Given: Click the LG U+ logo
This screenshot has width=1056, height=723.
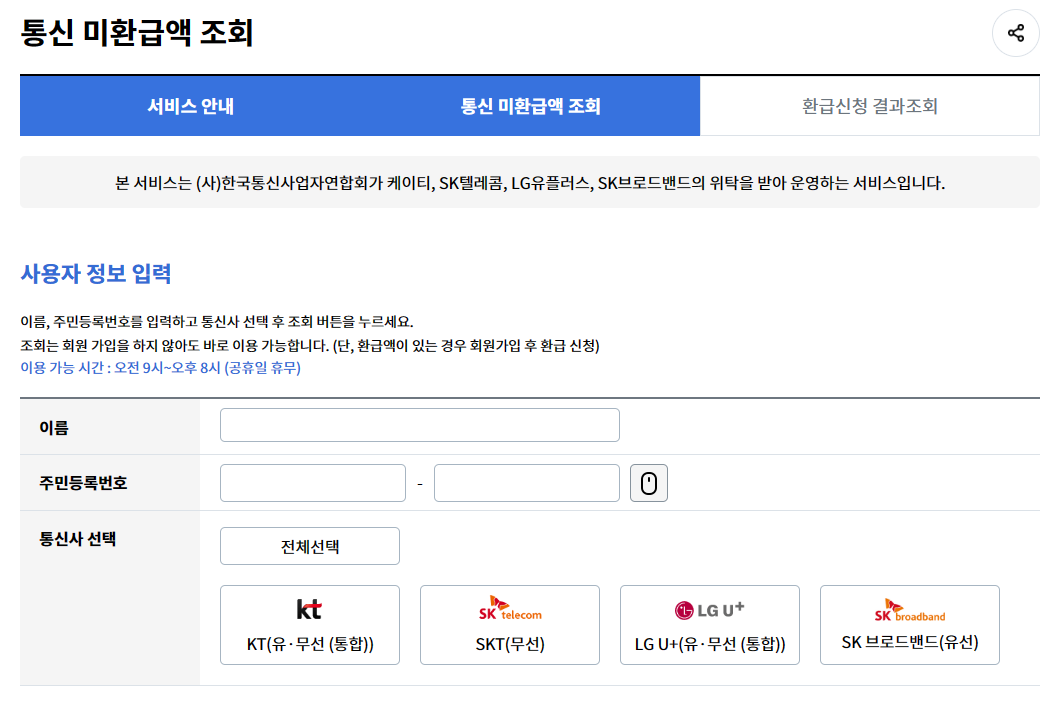Looking at the screenshot, I should (709, 609).
